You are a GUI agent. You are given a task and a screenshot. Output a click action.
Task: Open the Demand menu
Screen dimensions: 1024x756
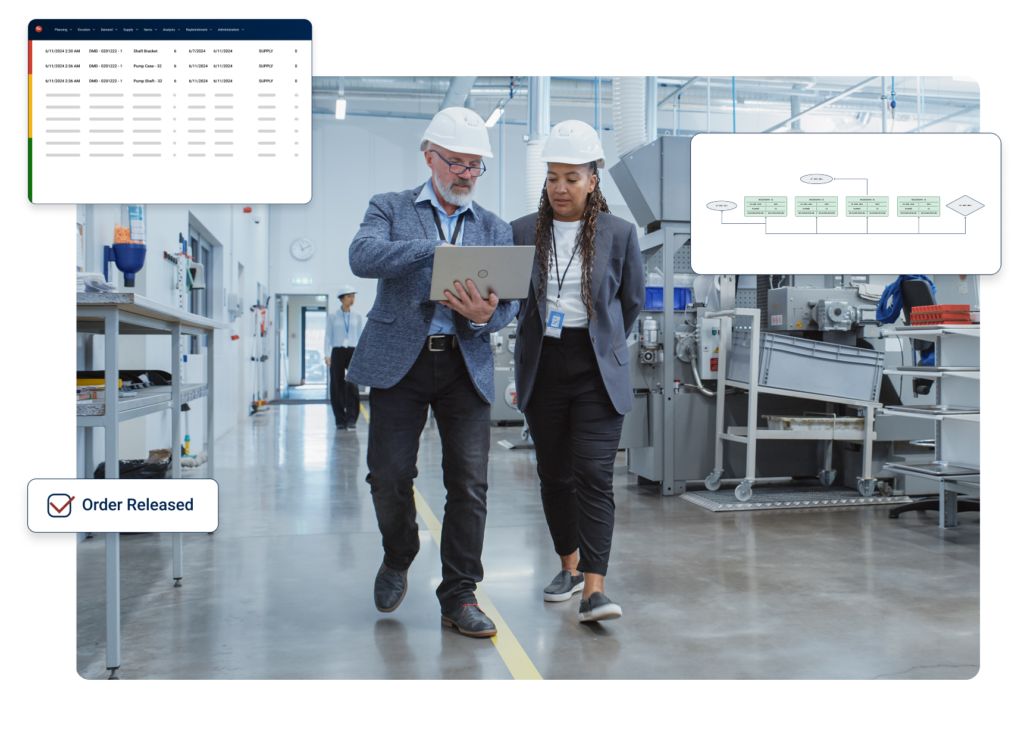click(x=108, y=30)
